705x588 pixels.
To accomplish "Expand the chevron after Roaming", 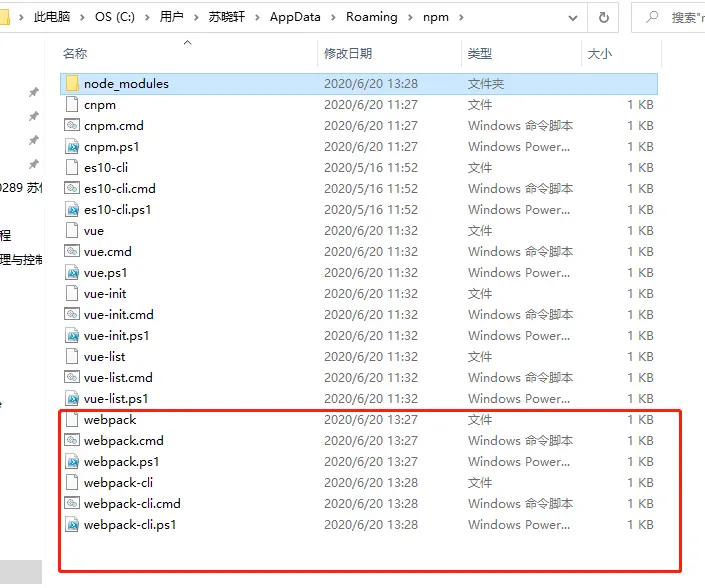I will point(410,18).
